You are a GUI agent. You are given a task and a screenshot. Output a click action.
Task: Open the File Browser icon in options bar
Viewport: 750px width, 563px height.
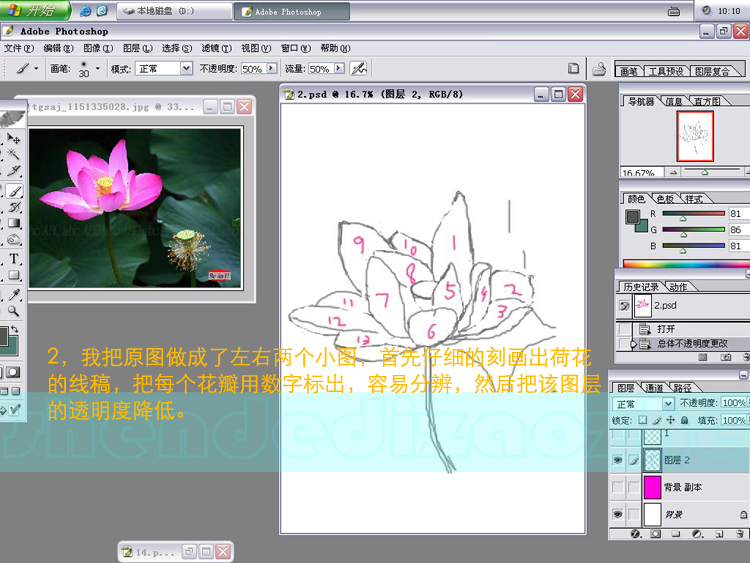[x=599, y=69]
